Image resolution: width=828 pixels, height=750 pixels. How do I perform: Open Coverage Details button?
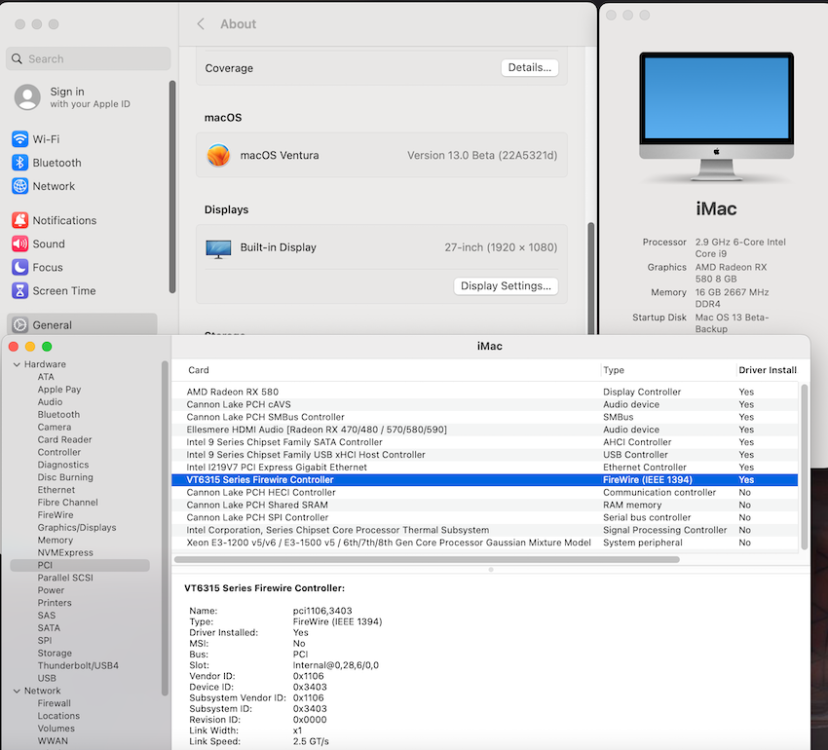(529, 68)
